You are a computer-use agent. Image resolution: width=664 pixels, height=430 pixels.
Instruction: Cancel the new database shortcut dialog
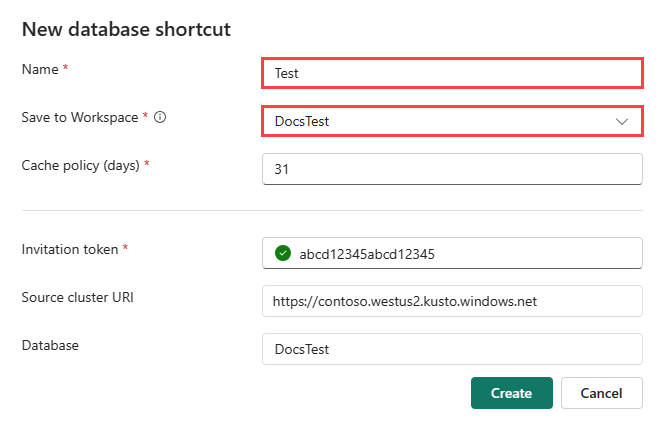(x=601, y=393)
